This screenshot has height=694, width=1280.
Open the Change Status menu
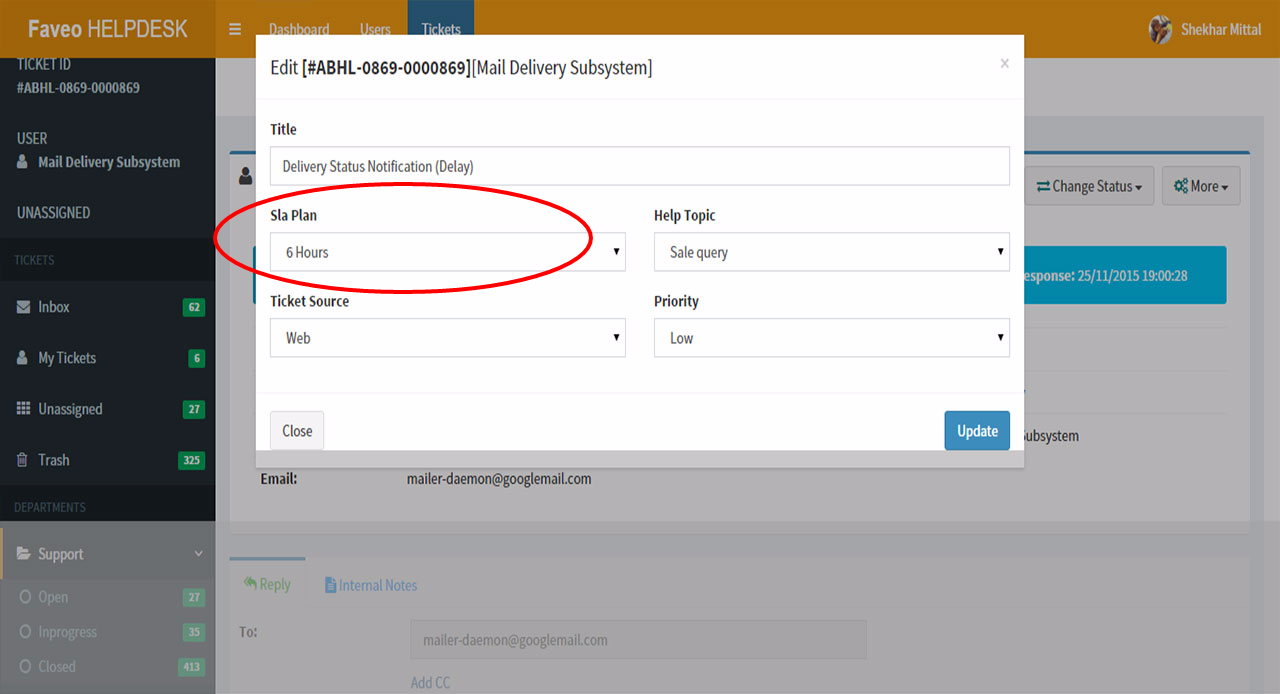coord(1090,186)
